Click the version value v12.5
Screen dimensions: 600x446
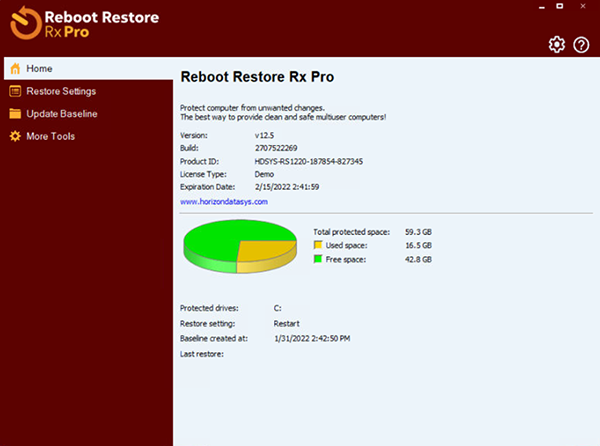(264, 135)
